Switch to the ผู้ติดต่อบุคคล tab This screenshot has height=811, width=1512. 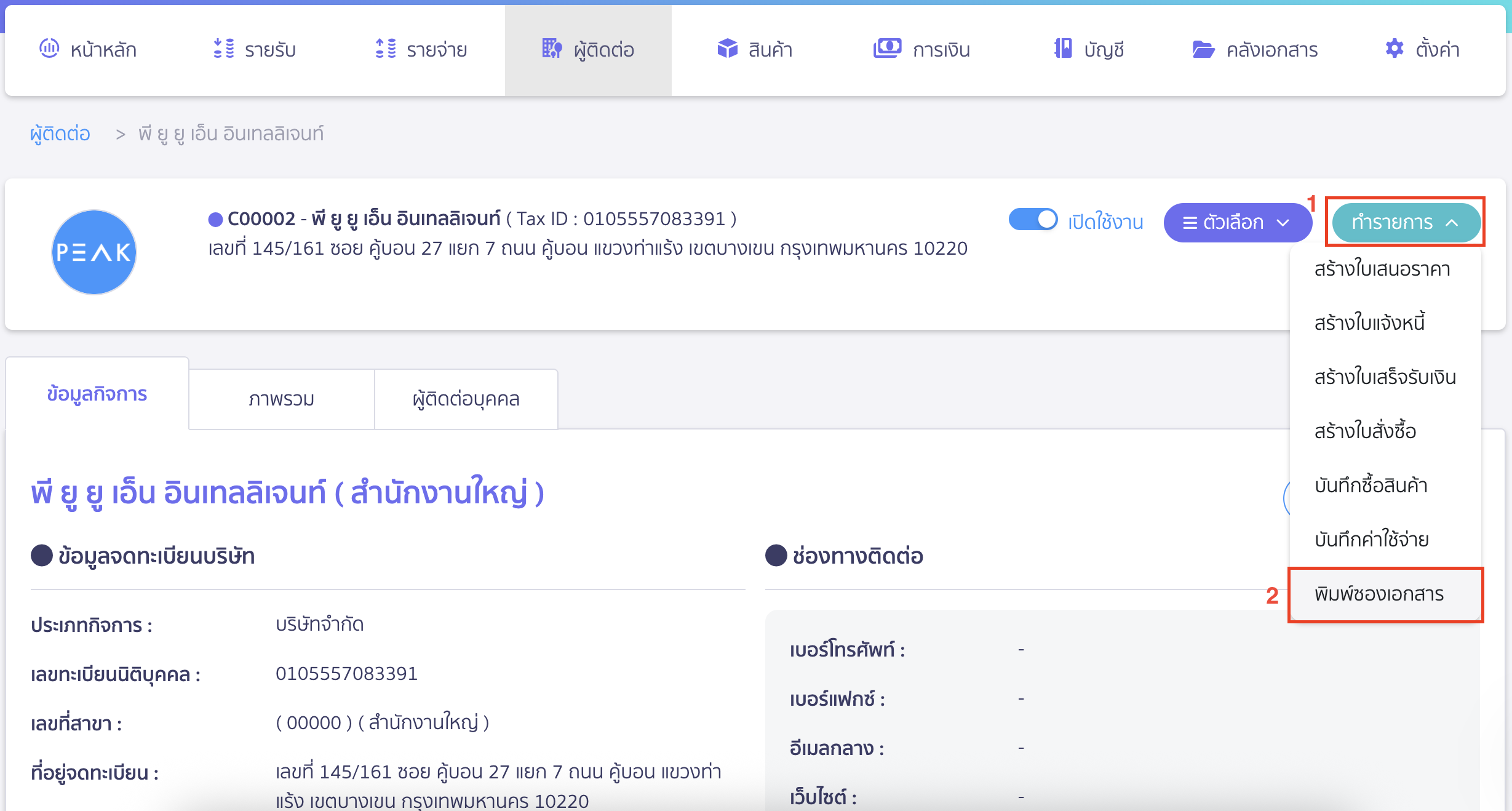[x=466, y=399]
